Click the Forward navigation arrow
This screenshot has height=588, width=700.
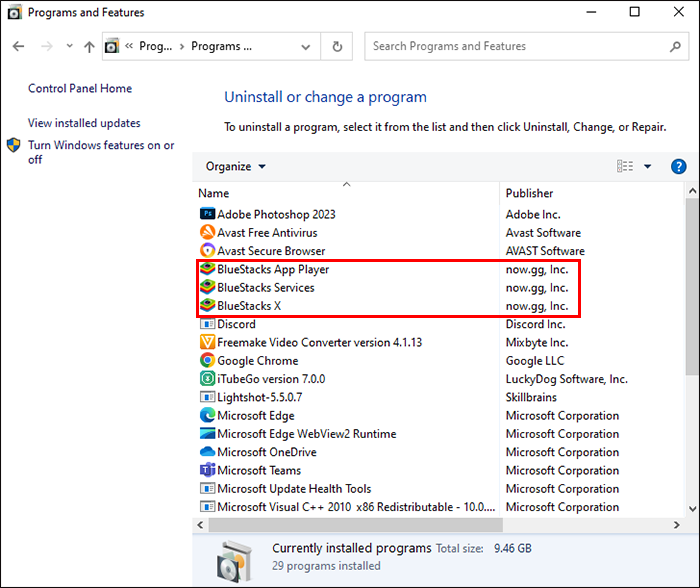coord(47,46)
